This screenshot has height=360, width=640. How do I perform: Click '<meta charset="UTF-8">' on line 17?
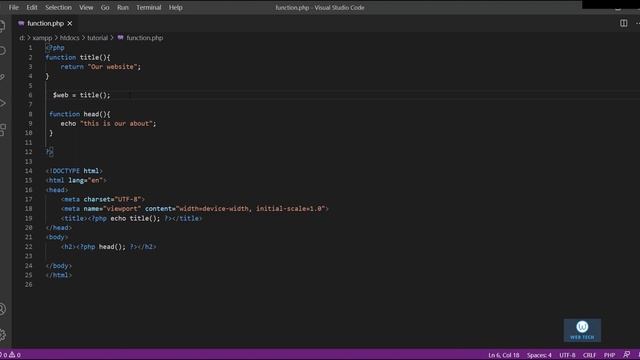tap(102, 199)
